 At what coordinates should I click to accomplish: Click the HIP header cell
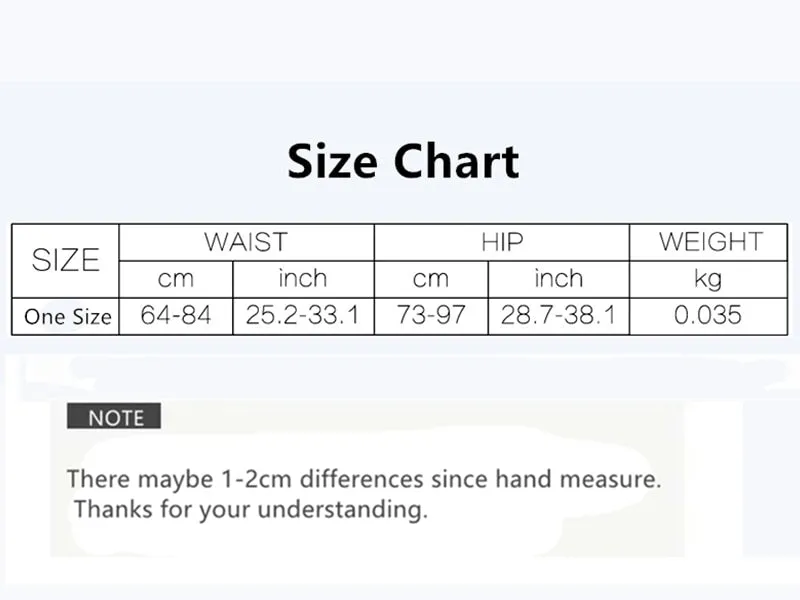(502, 242)
